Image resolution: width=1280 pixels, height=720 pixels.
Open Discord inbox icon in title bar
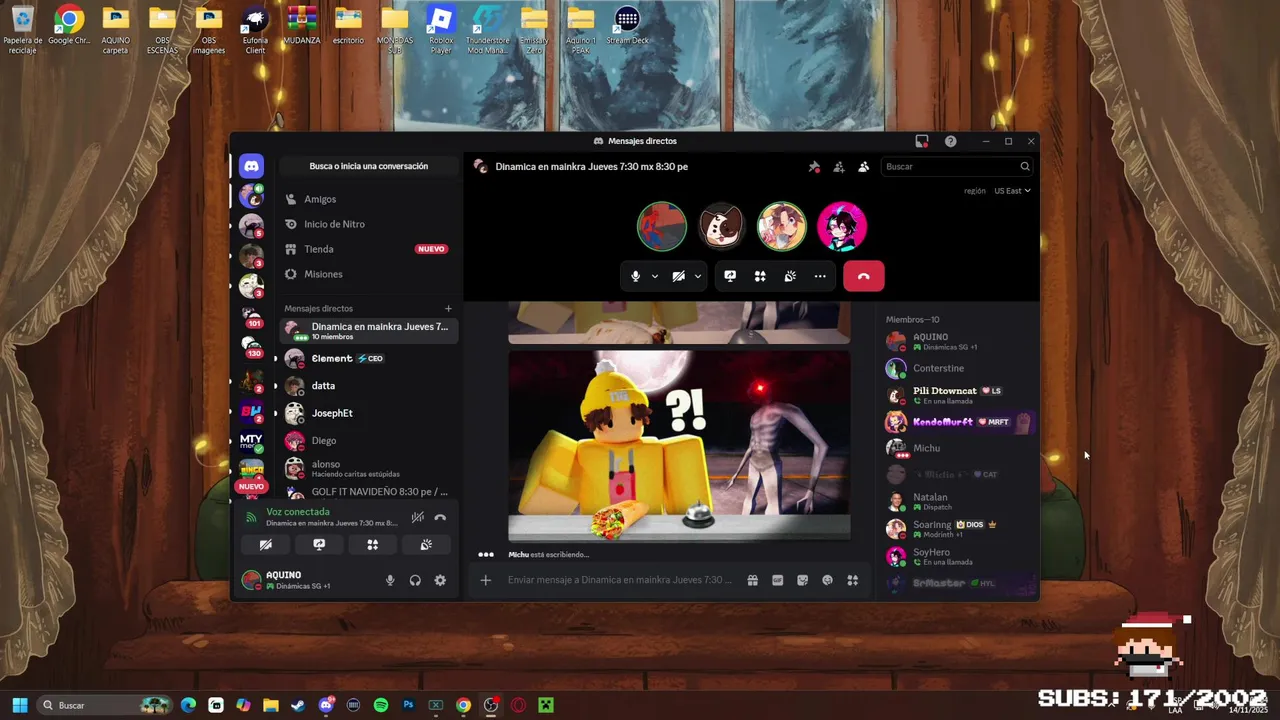pos(922,141)
